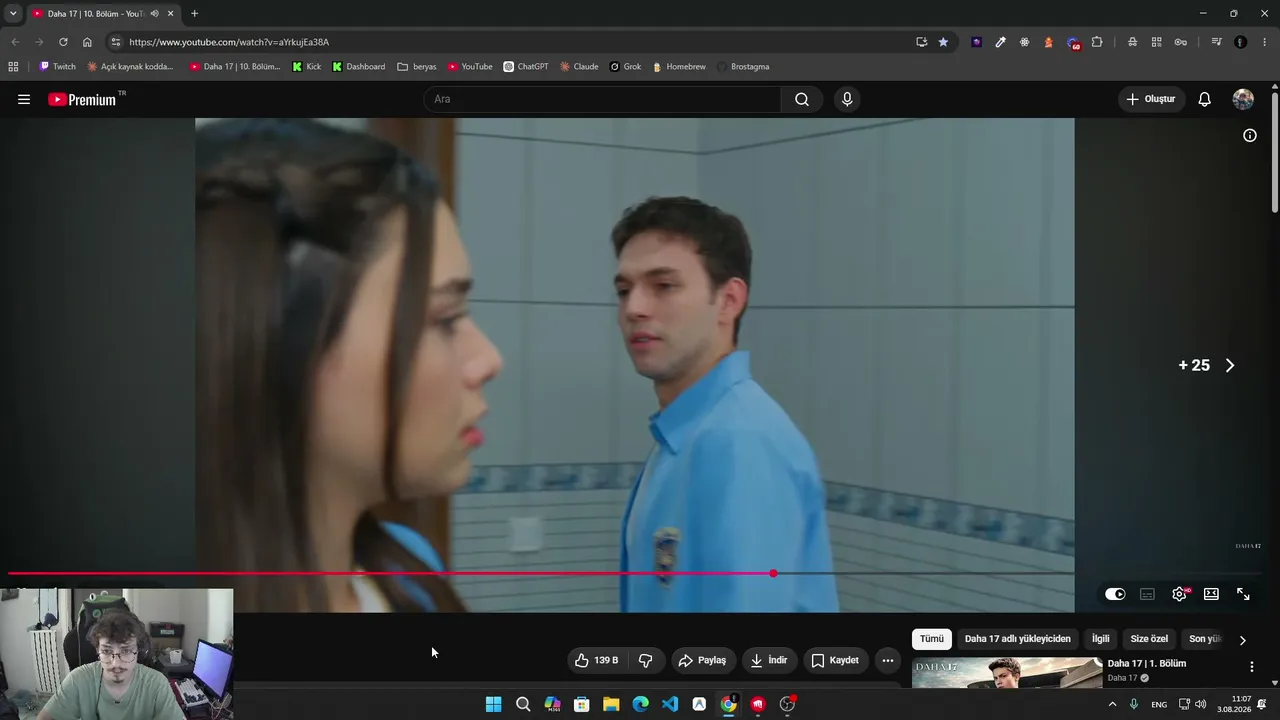Click the Chrome address bar URL
The width and height of the screenshot is (1280, 720).
click(x=229, y=42)
